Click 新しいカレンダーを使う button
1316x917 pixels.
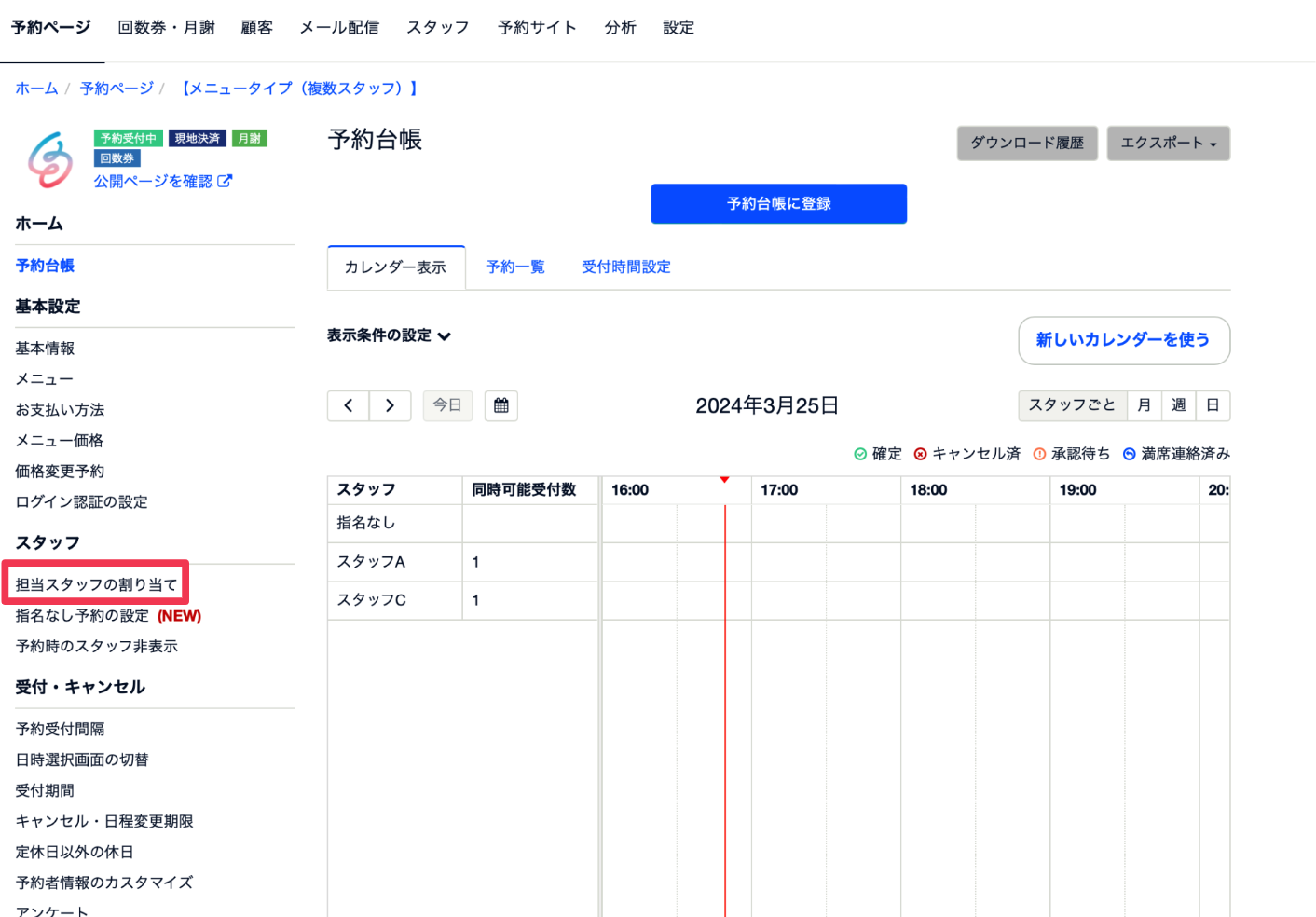click(1124, 340)
